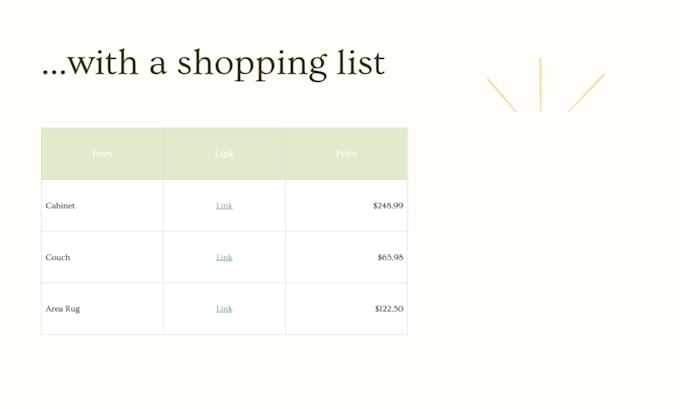The height and width of the screenshot is (409, 680).
Task: Open the Link in the Couch row
Action: pos(224,257)
